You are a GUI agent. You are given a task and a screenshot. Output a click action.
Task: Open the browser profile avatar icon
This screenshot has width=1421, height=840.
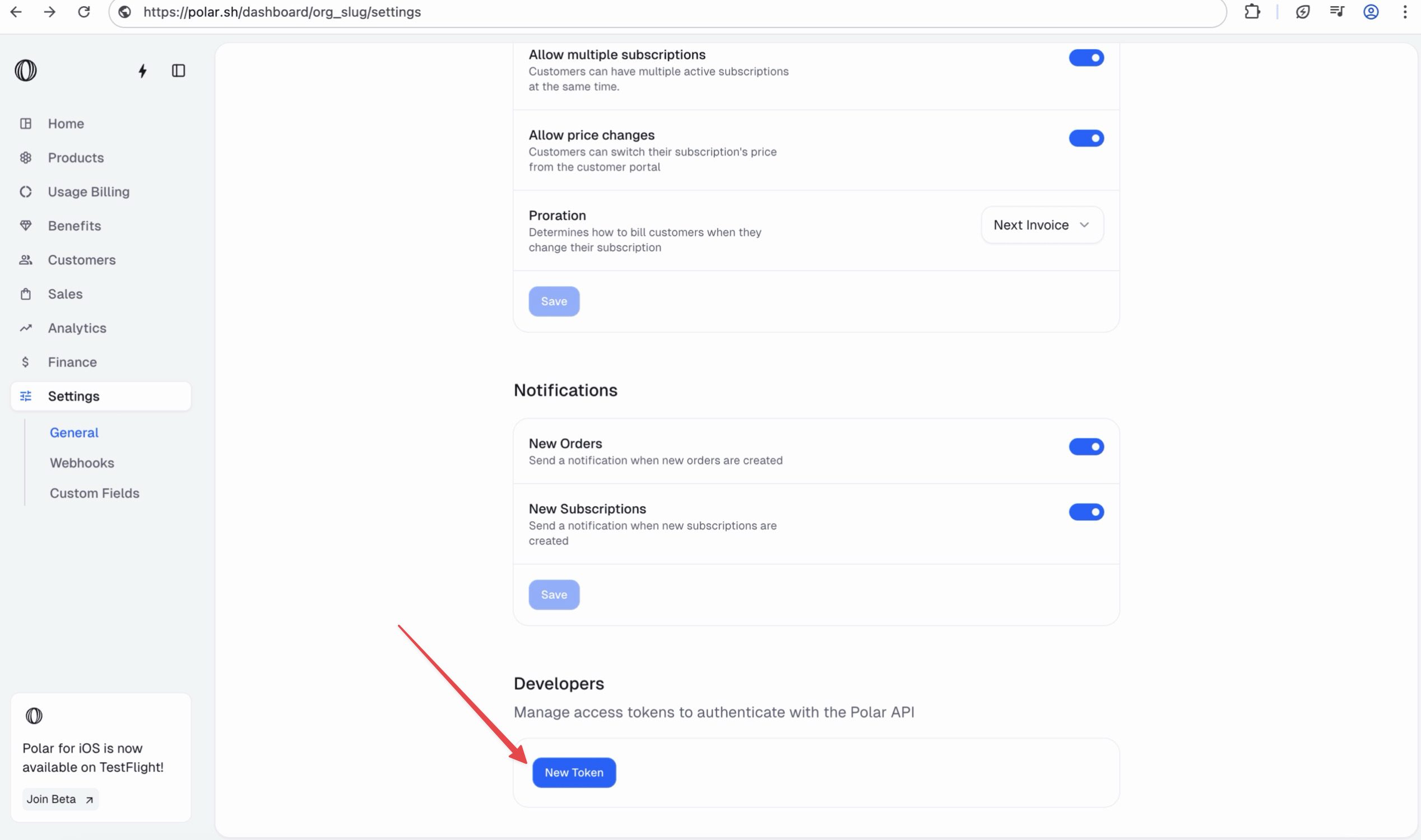pos(1371,12)
